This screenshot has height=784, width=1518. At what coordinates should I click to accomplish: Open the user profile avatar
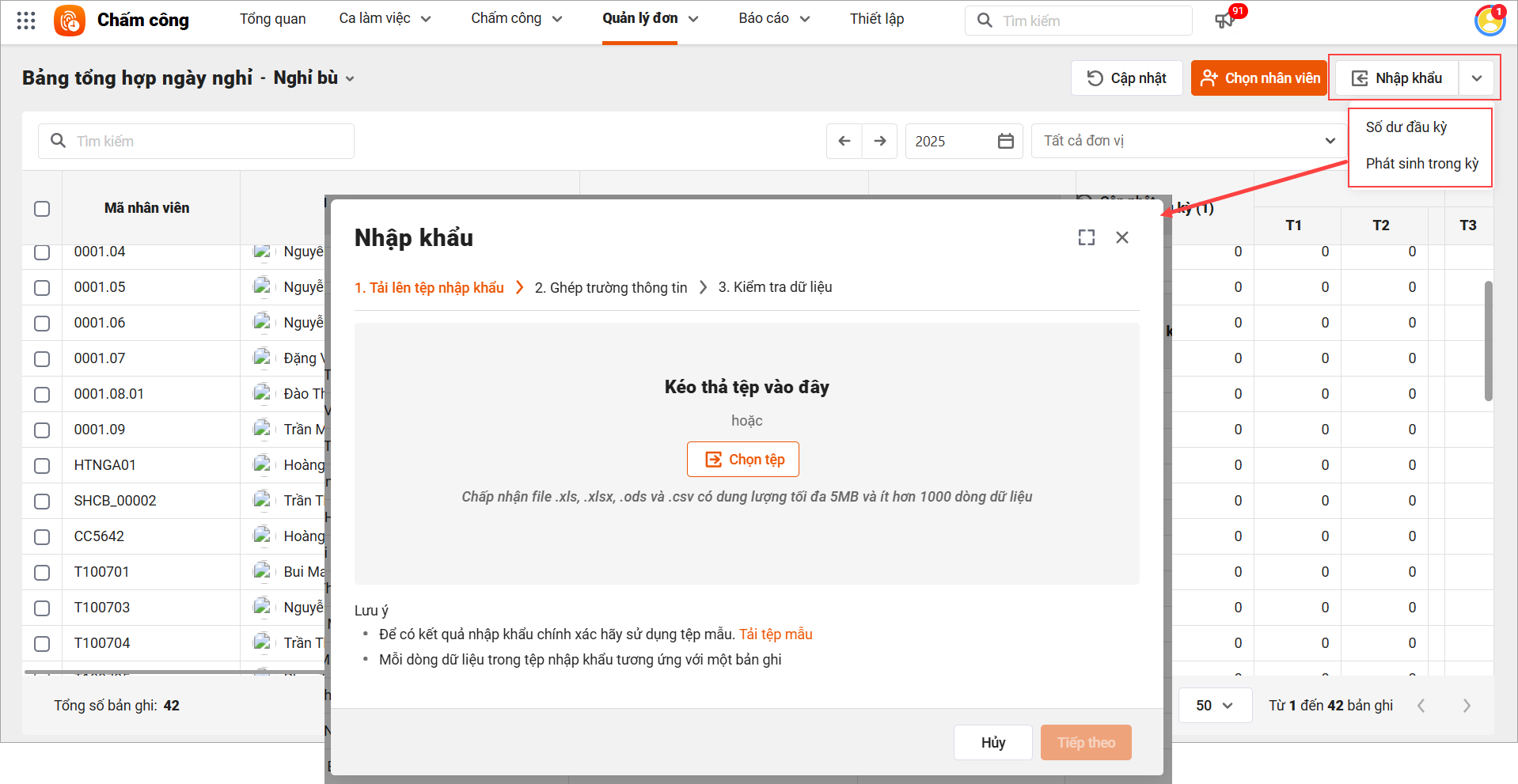coord(1490,21)
